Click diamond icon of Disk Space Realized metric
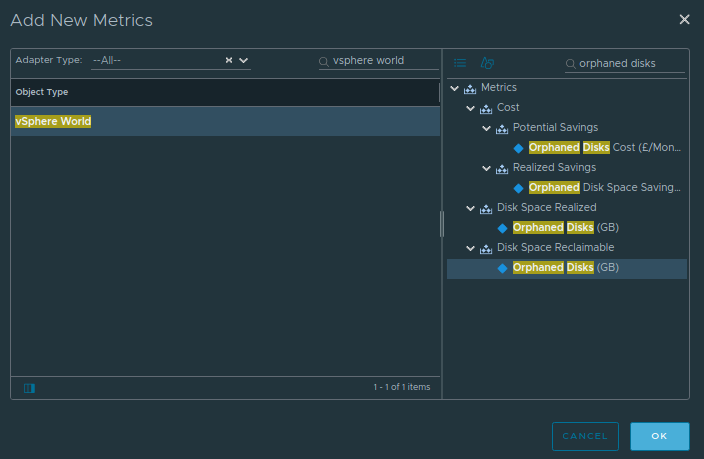The image size is (704, 459). coord(502,228)
